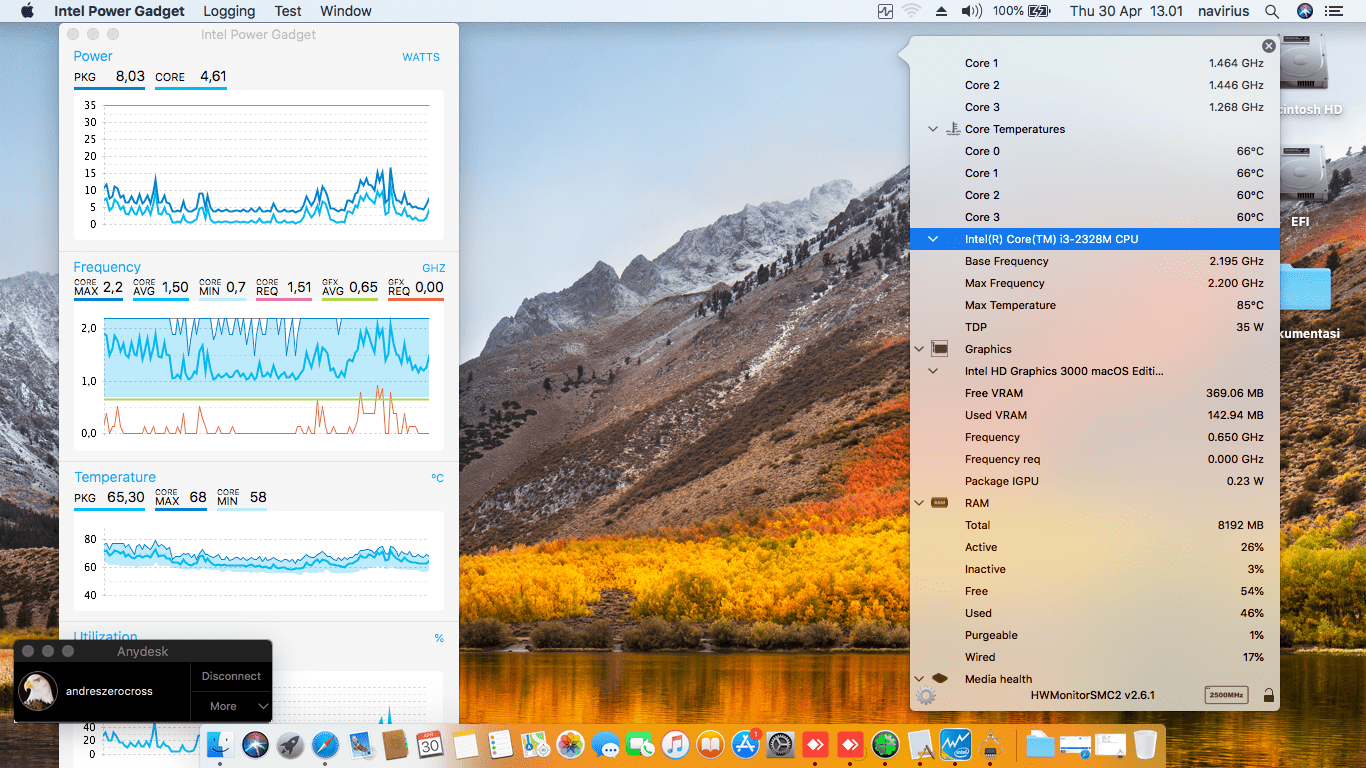Select the Max Temperature 85°C row
Screen dimensions: 1366x768
click(1095, 305)
